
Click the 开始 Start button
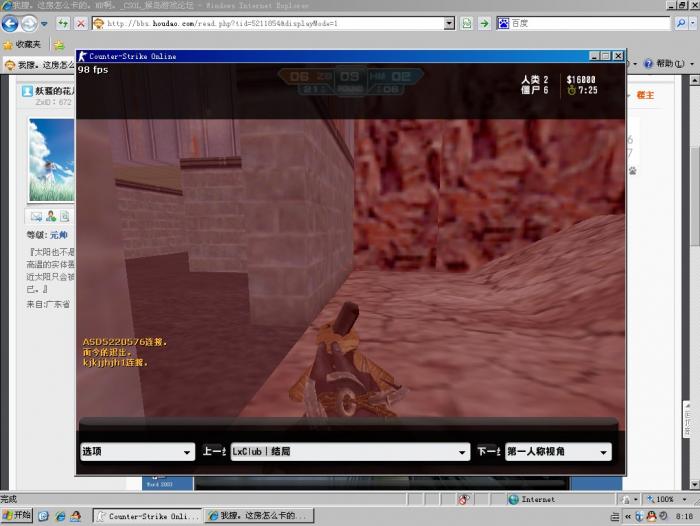click(17, 516)
